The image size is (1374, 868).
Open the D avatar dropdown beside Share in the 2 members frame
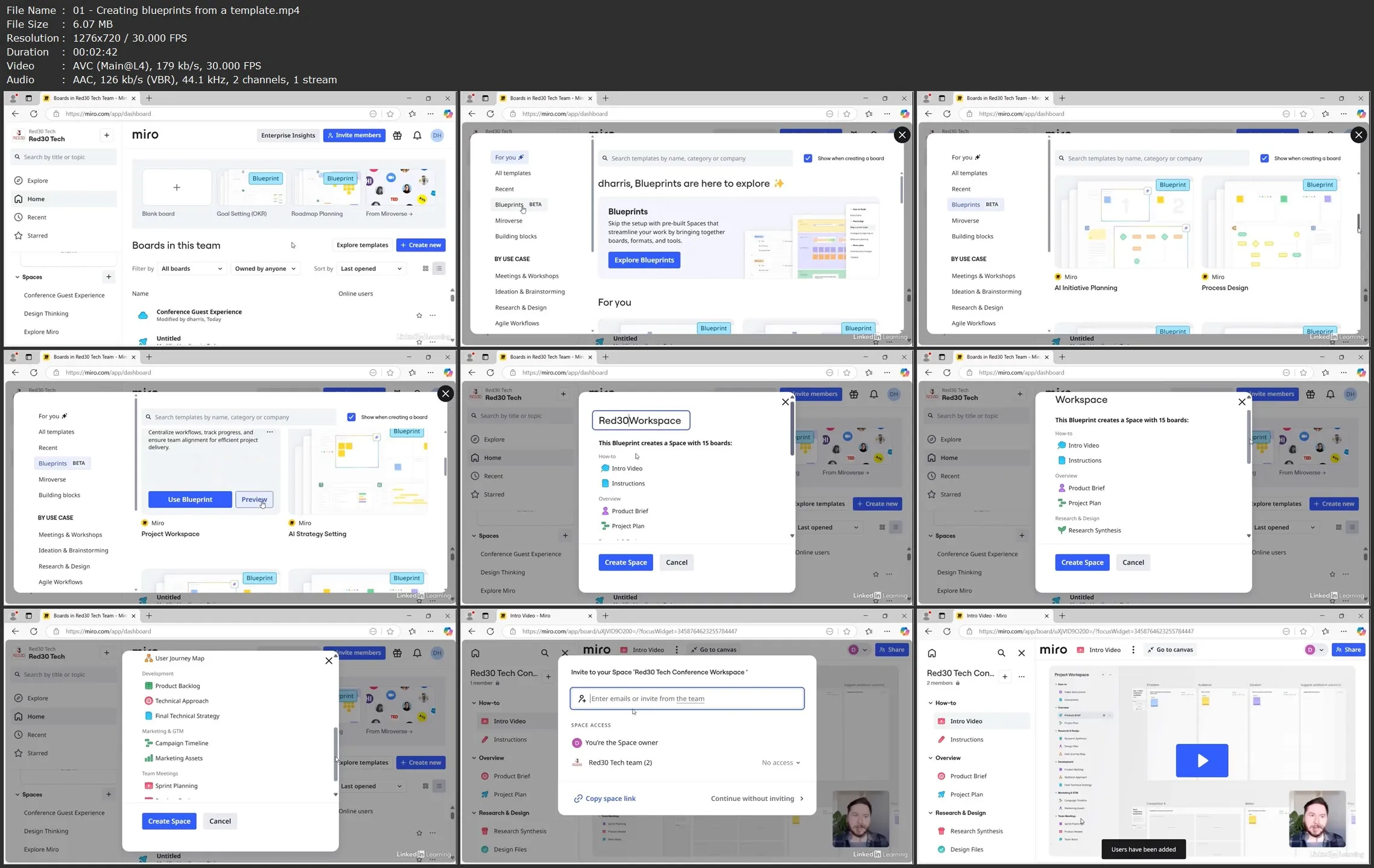[1314, 650]
